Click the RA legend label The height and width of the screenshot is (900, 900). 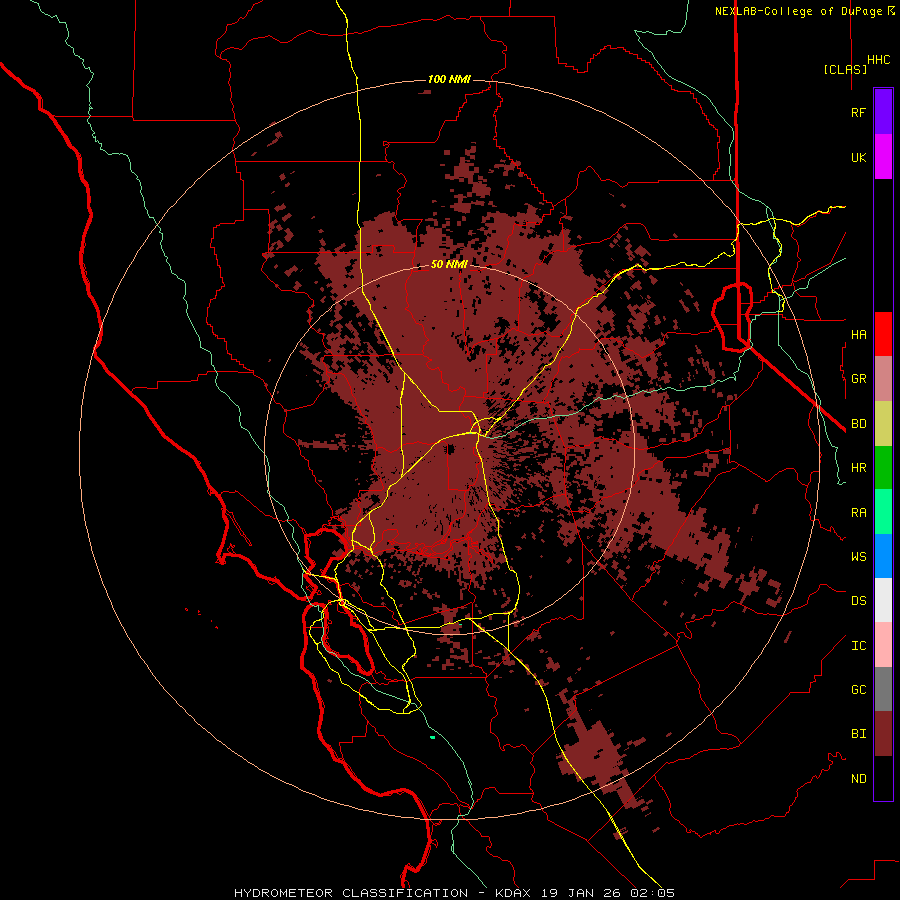tap(858, 513)
